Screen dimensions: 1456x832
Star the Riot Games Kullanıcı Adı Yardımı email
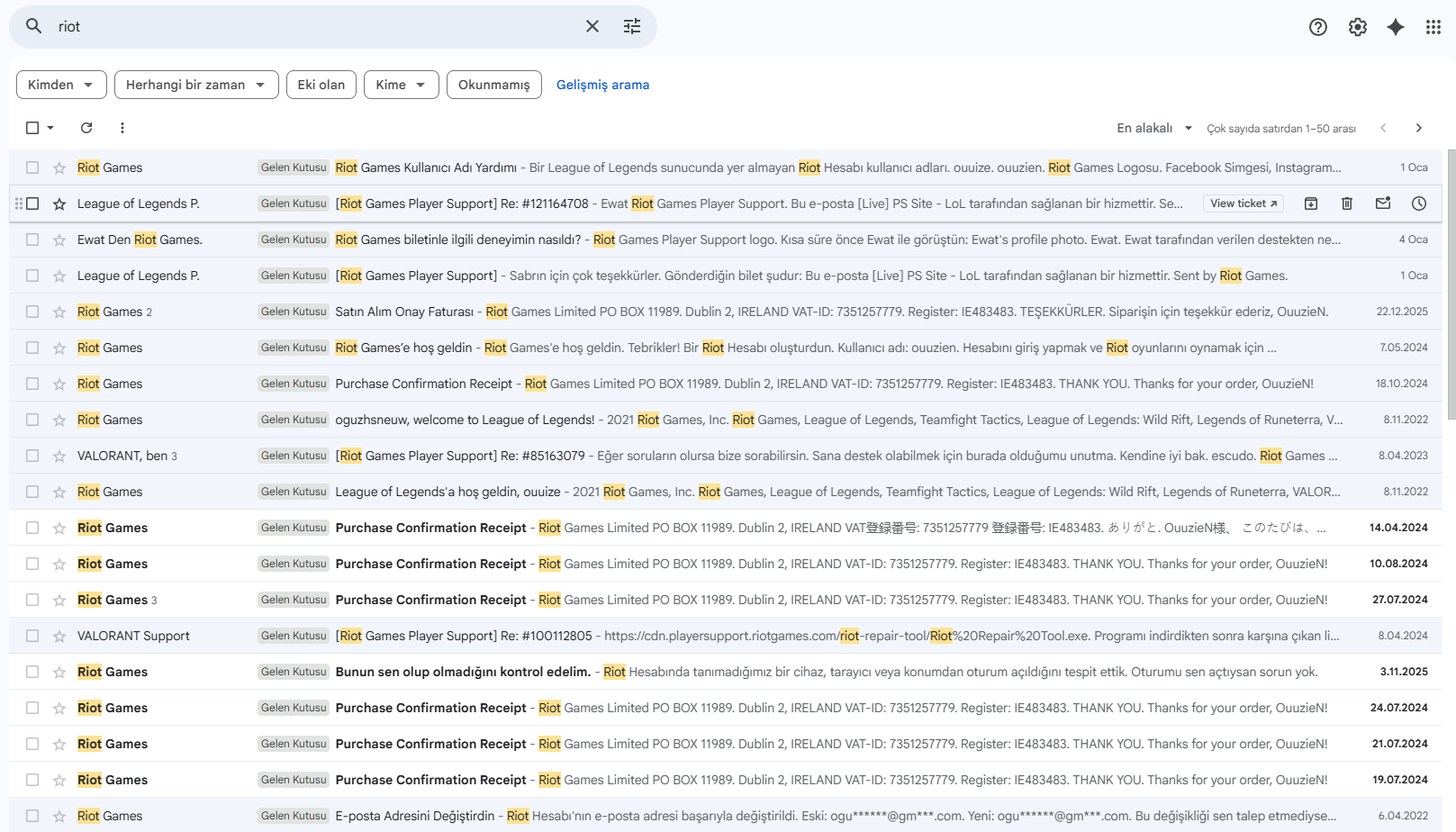tap(59, 167)
